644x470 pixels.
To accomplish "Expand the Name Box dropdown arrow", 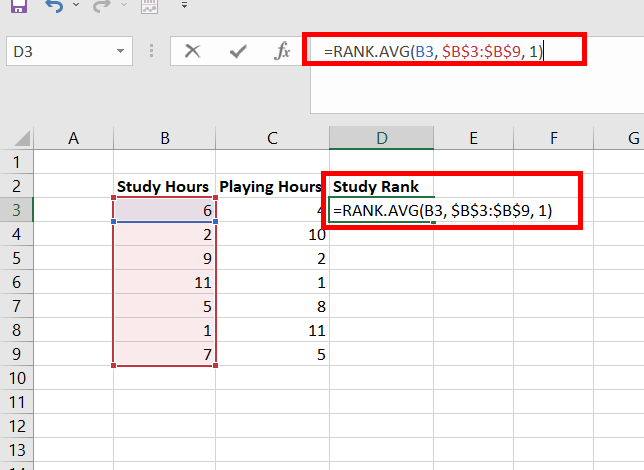I will (x=120, y=51).
